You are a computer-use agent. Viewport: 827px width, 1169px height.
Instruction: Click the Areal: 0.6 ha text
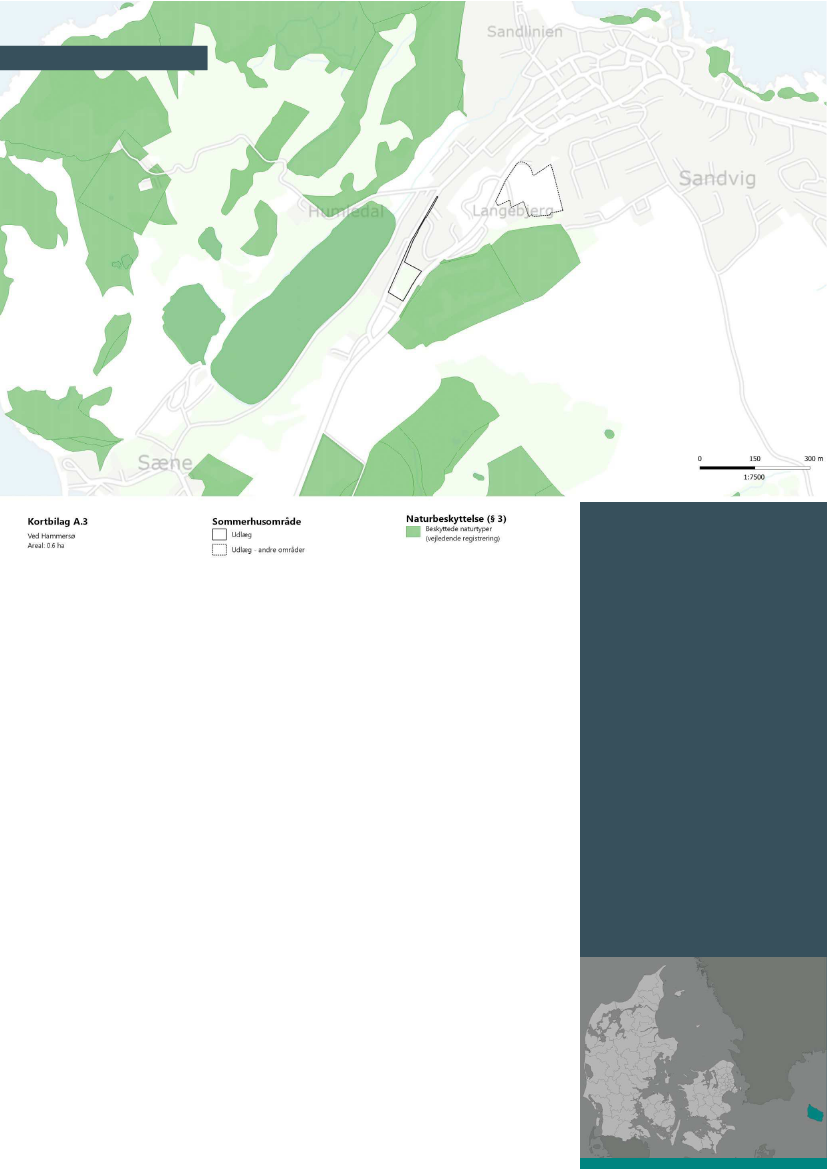click(x=46, y=545)
